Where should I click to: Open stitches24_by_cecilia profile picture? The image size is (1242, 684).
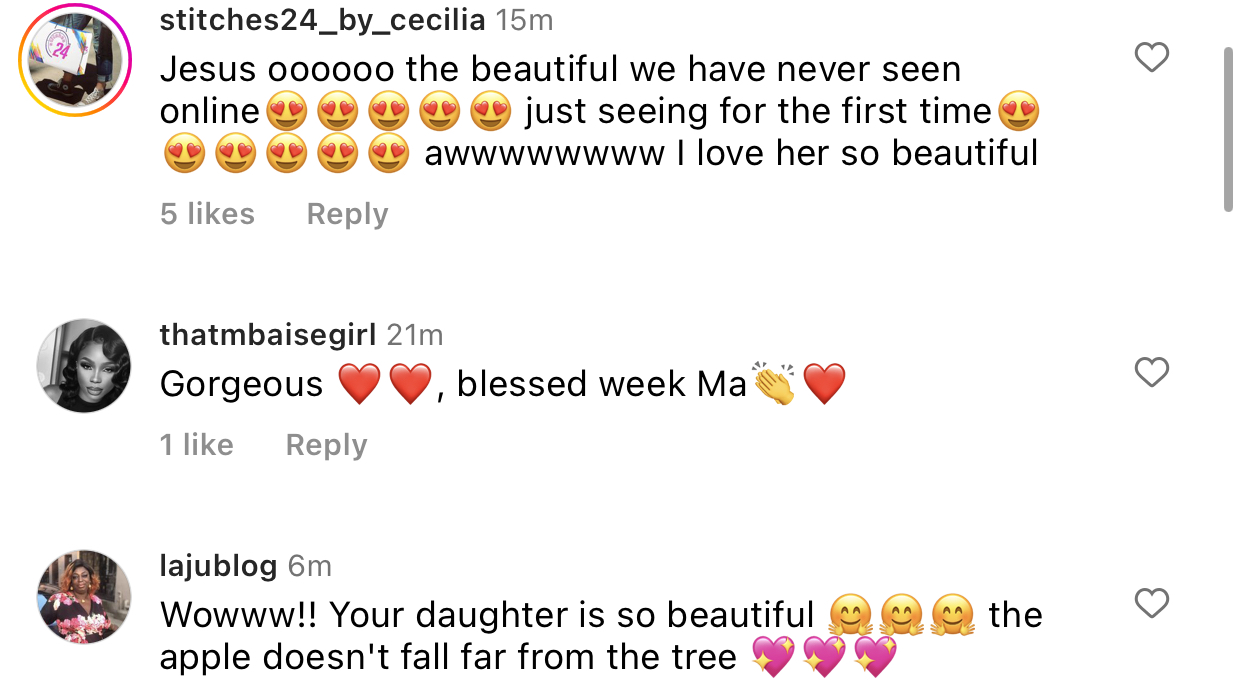[x=76, y=60]
